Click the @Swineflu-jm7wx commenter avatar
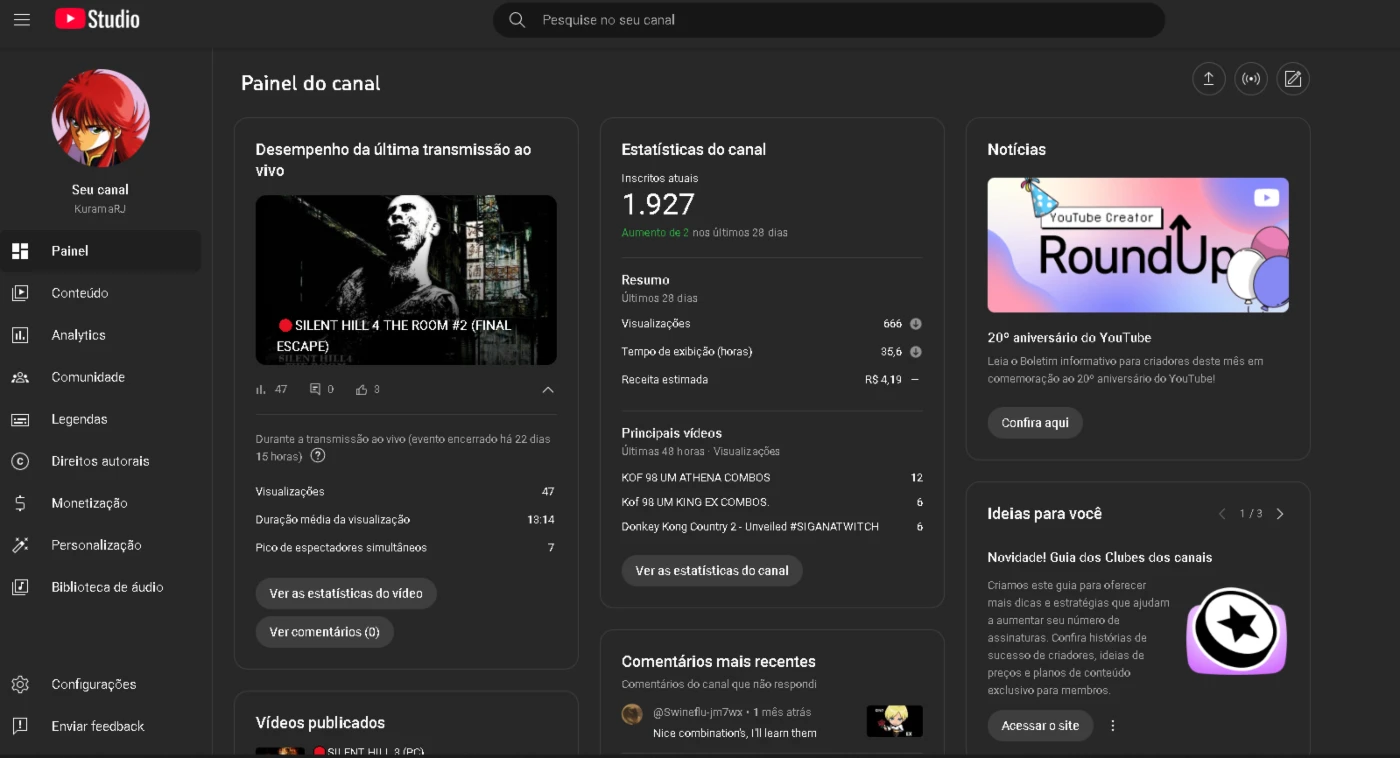 click(632, 714)
